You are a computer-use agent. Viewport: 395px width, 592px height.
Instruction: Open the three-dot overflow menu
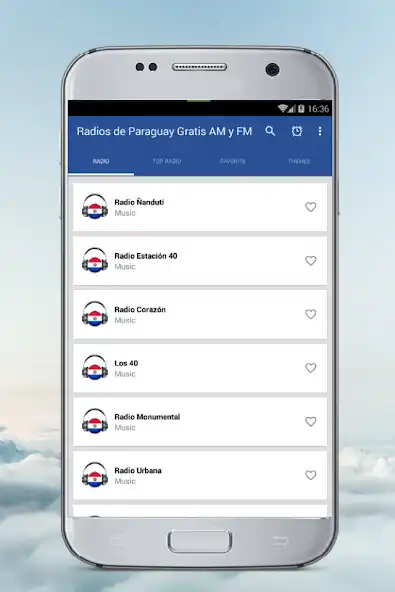(320, 131)
